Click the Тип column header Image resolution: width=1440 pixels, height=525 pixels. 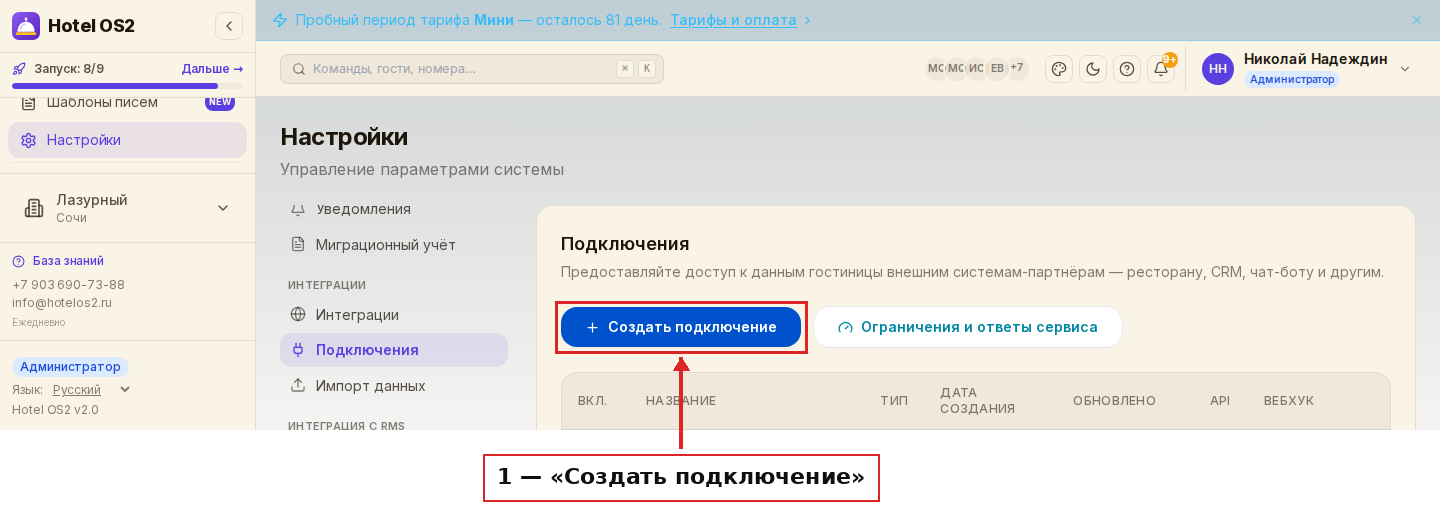point(894,401)
